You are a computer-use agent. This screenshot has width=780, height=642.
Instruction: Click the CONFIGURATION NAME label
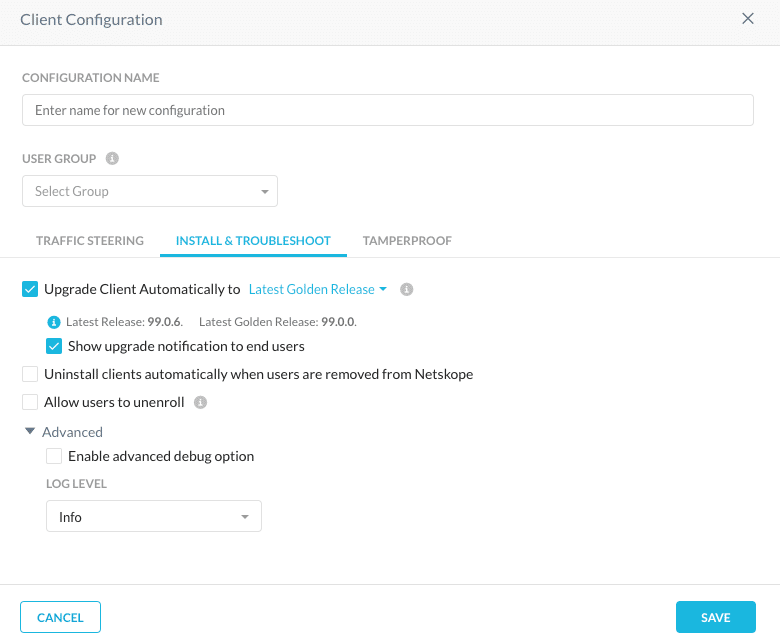click(x=91, y=78)
